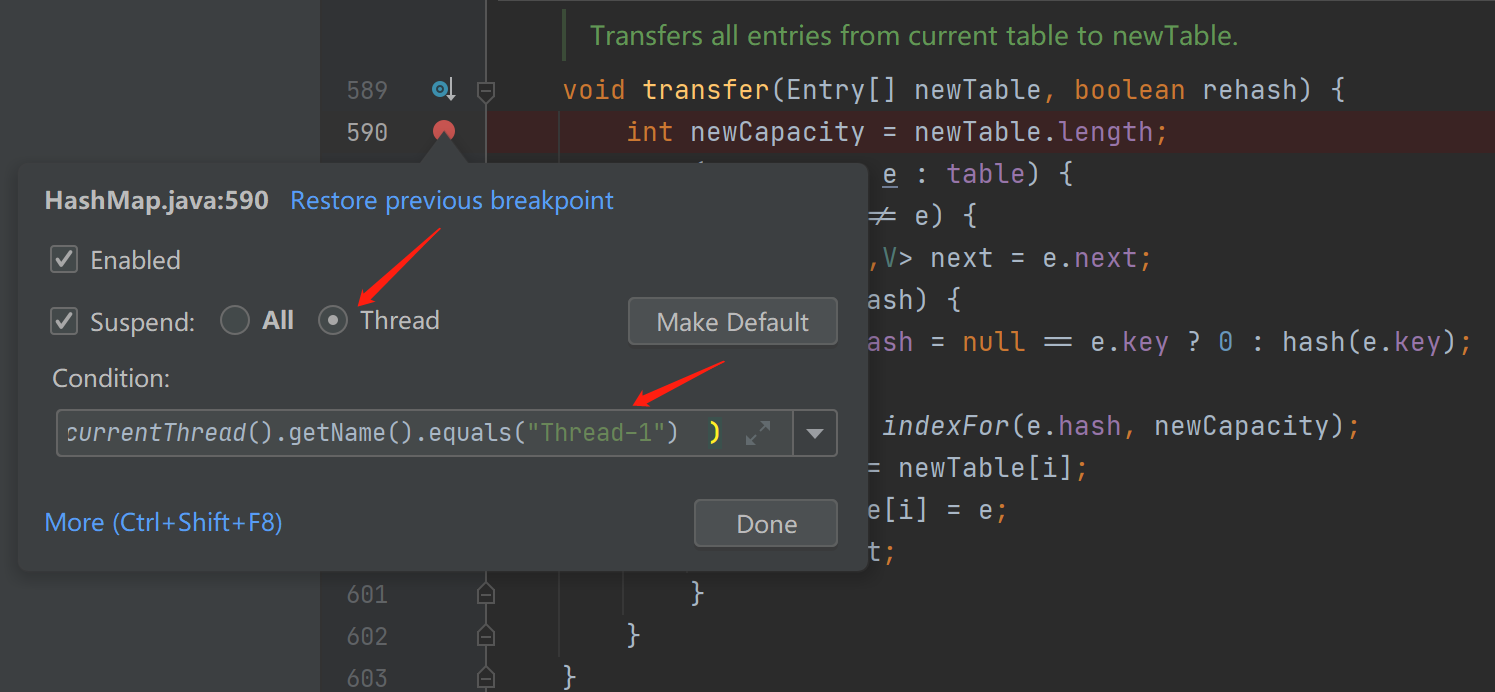Click the red breakpoint icon on line 590

[444, 131]
